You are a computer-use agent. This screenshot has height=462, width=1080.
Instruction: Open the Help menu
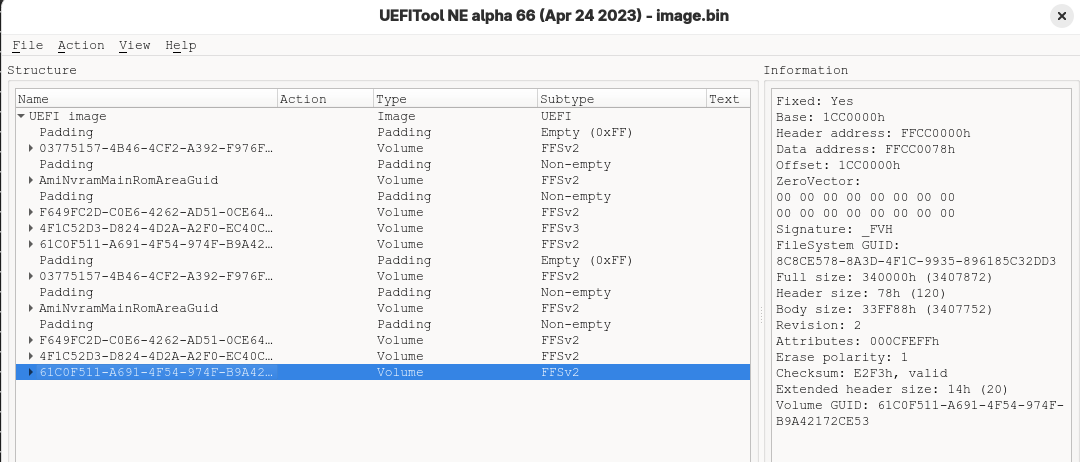[x=180, y=45]
